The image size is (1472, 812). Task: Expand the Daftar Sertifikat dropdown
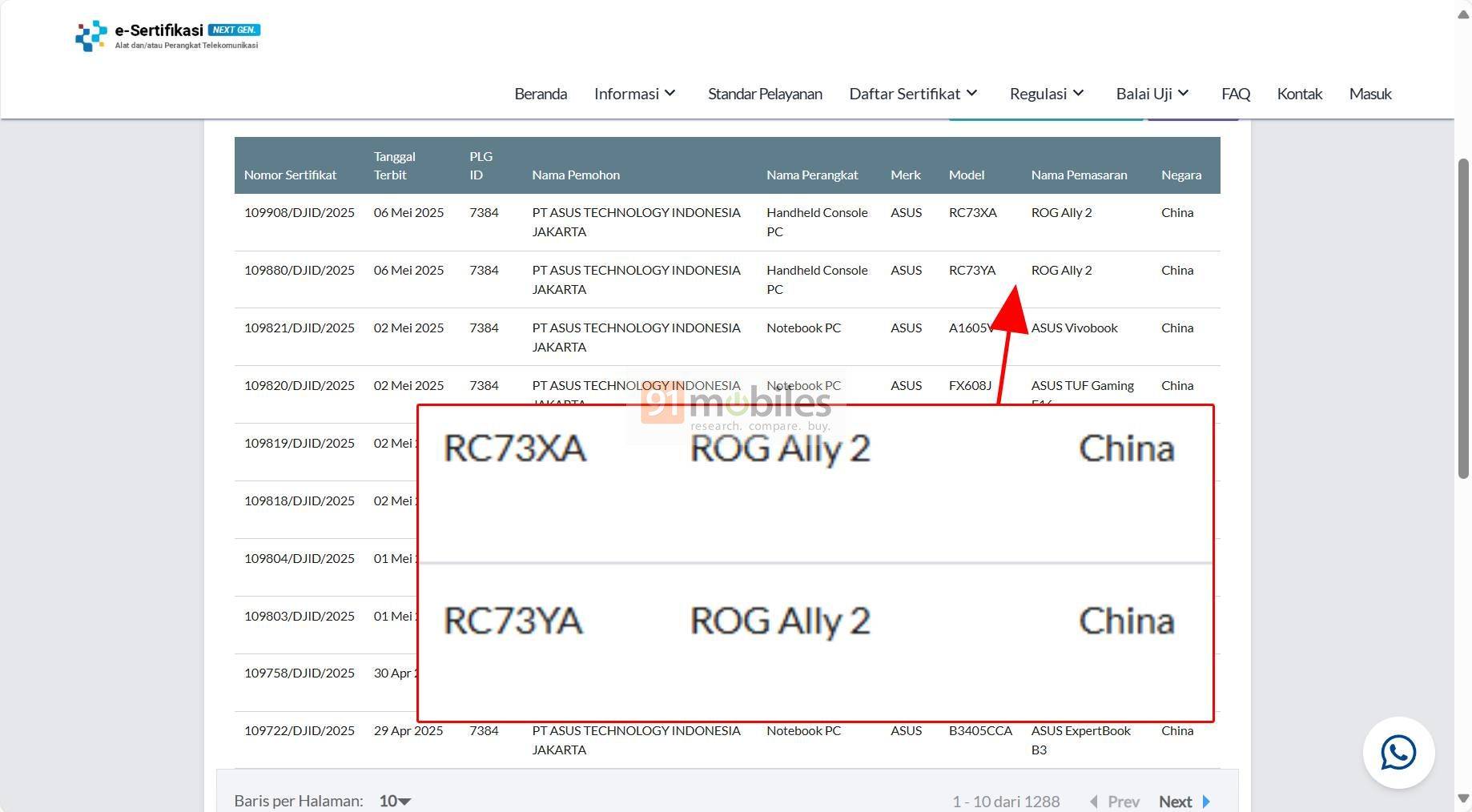tap(913, 94)
